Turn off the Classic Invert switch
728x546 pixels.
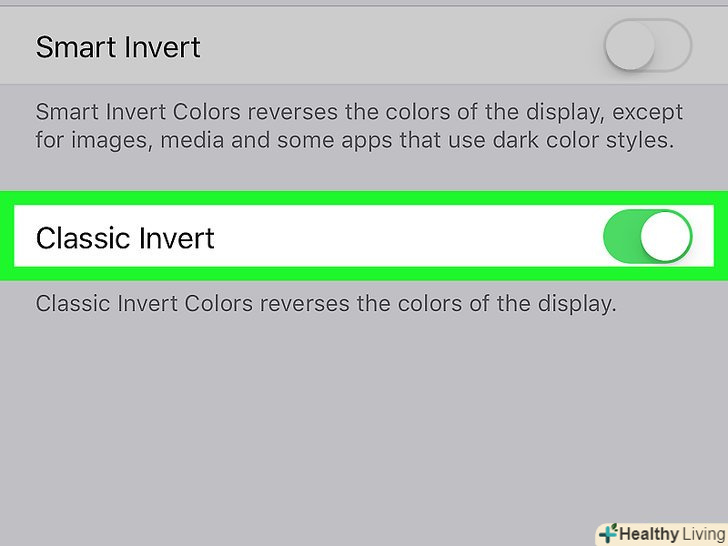point(648,238)
